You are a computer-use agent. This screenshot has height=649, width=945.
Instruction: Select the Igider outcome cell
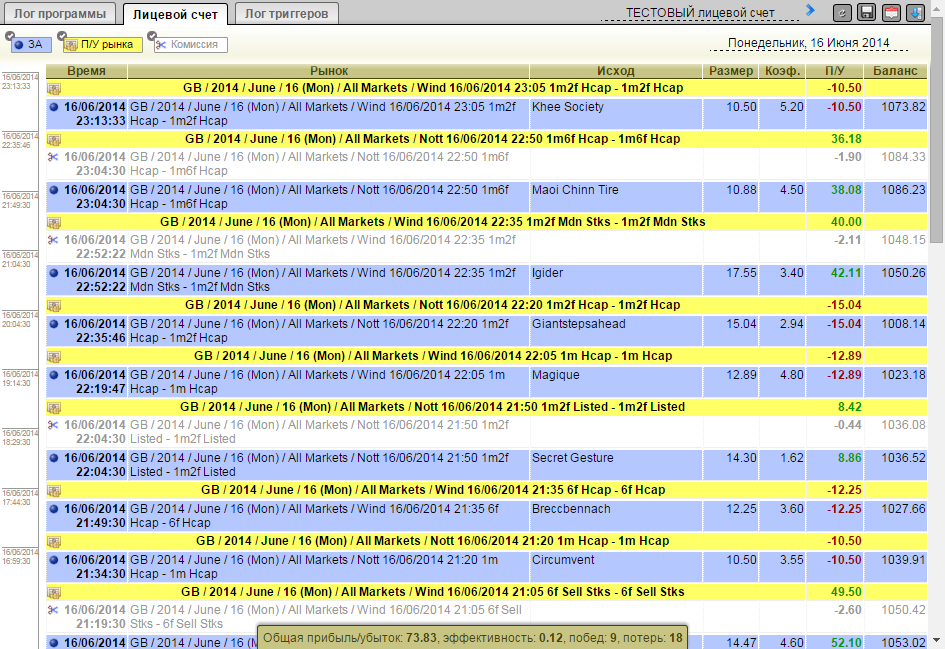615,280
